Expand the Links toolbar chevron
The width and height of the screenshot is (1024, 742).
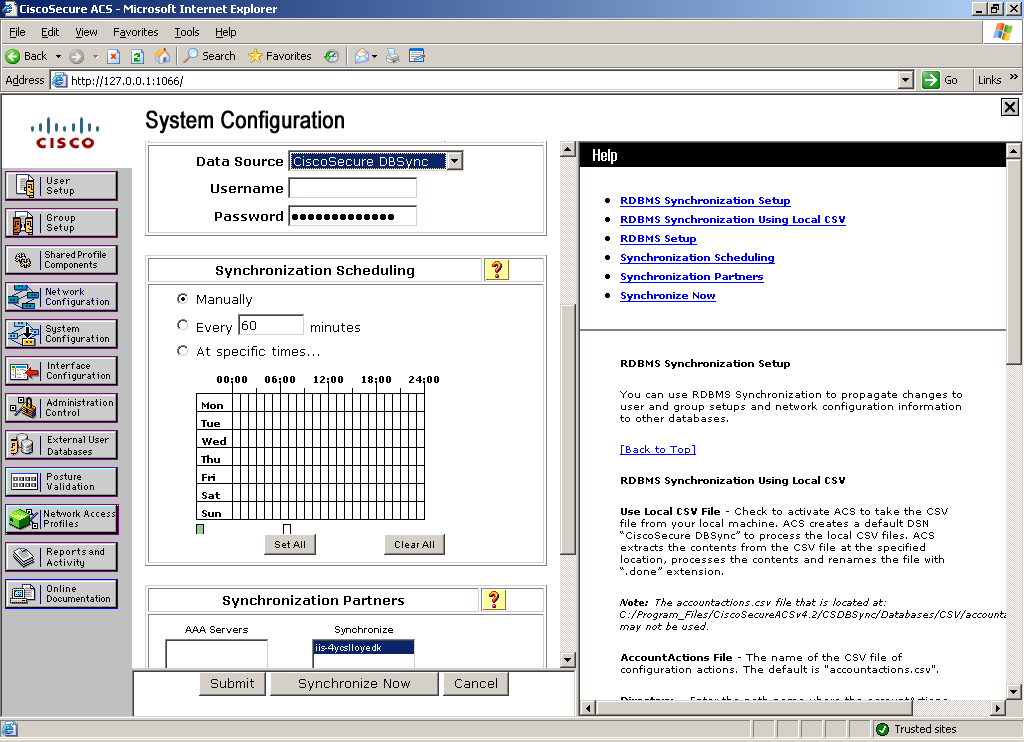(x=1014, y=77)
